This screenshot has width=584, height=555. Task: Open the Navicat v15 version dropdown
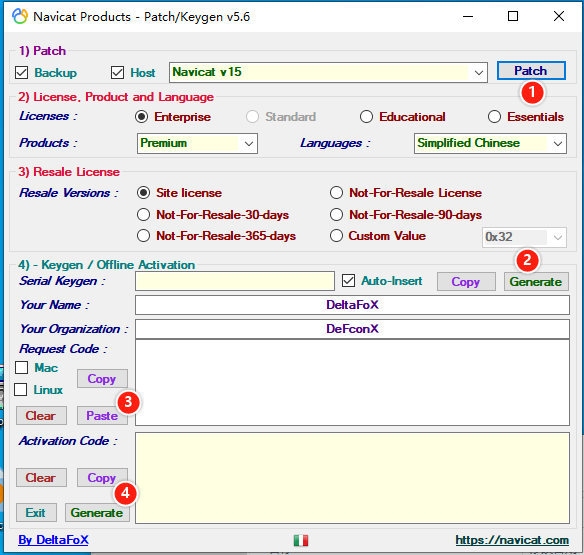[479, 72]
